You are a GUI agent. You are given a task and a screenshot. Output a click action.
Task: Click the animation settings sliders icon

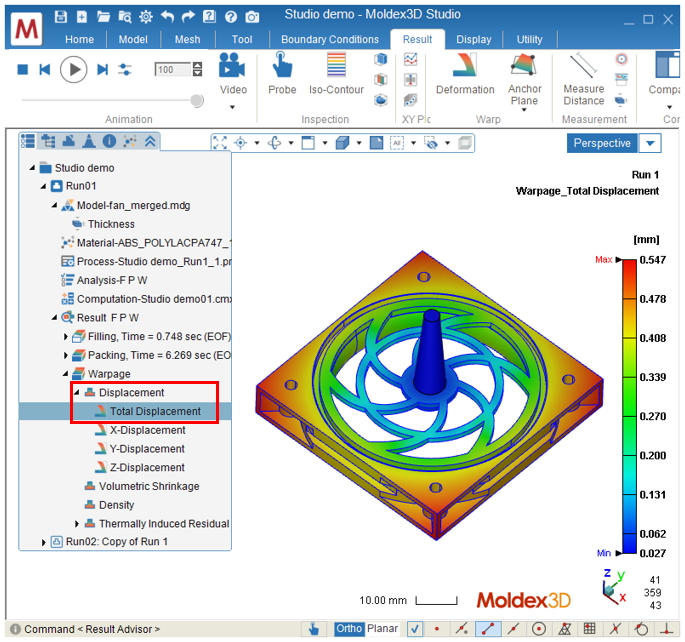[125, 69]
